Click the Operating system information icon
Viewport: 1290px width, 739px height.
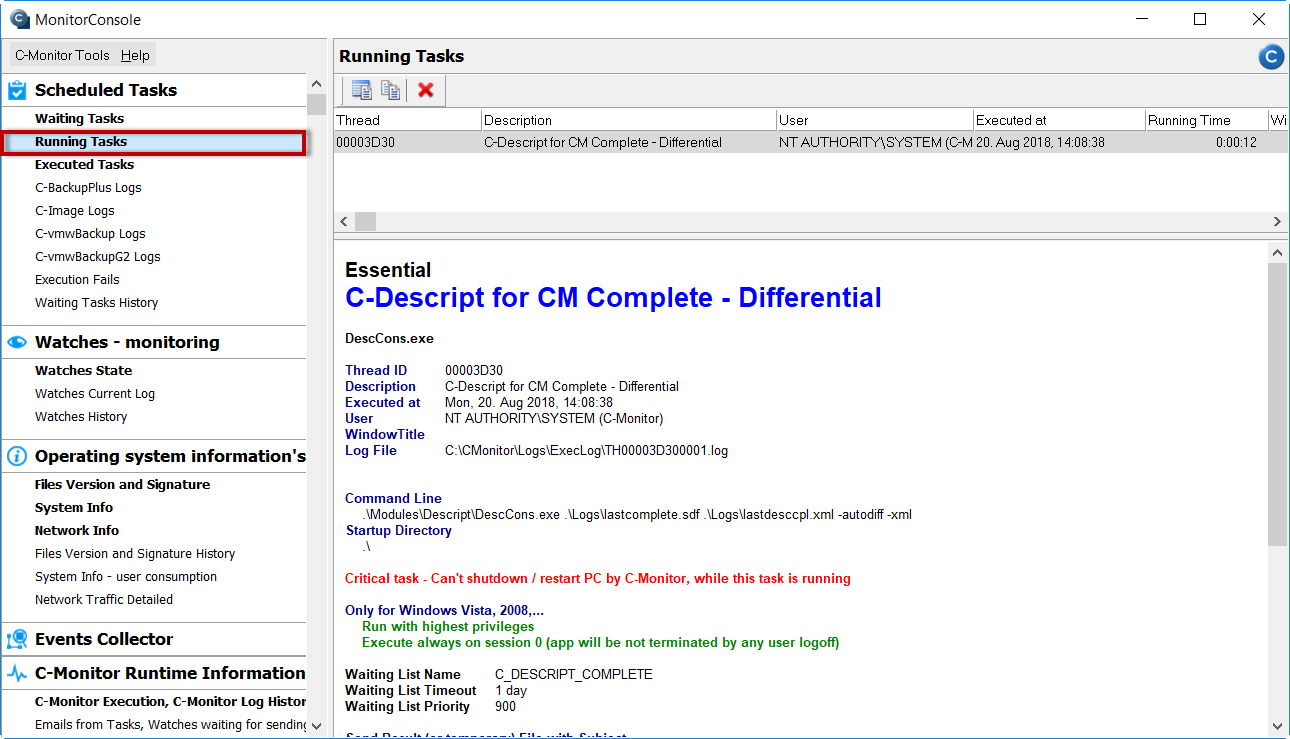[x=17, y=456]
